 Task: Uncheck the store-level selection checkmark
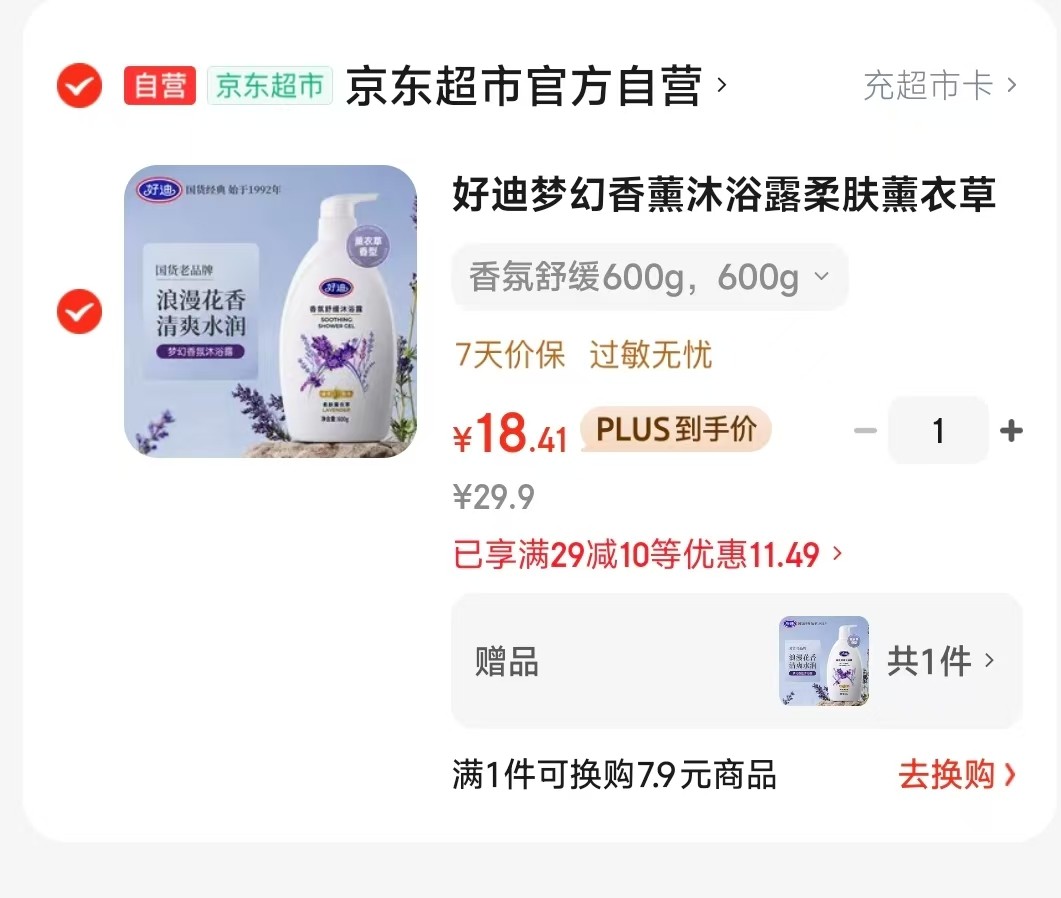pos(79,85)
